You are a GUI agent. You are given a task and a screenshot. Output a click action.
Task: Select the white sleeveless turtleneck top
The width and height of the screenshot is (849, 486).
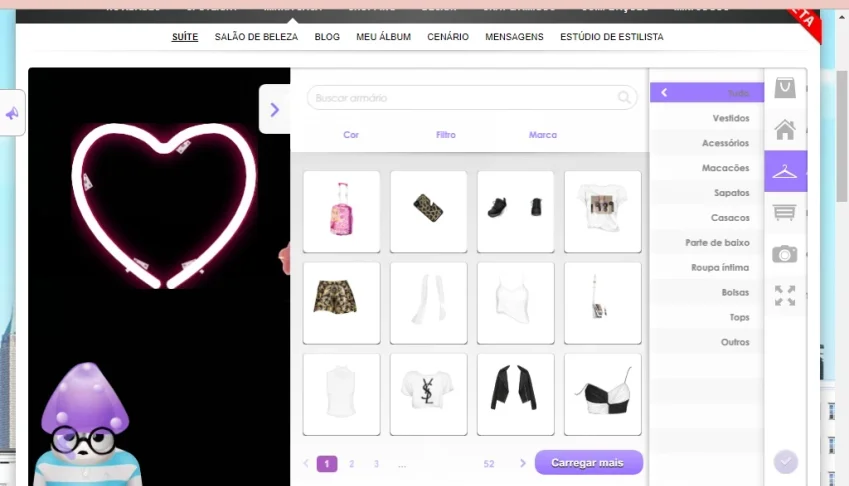[342, 395]
